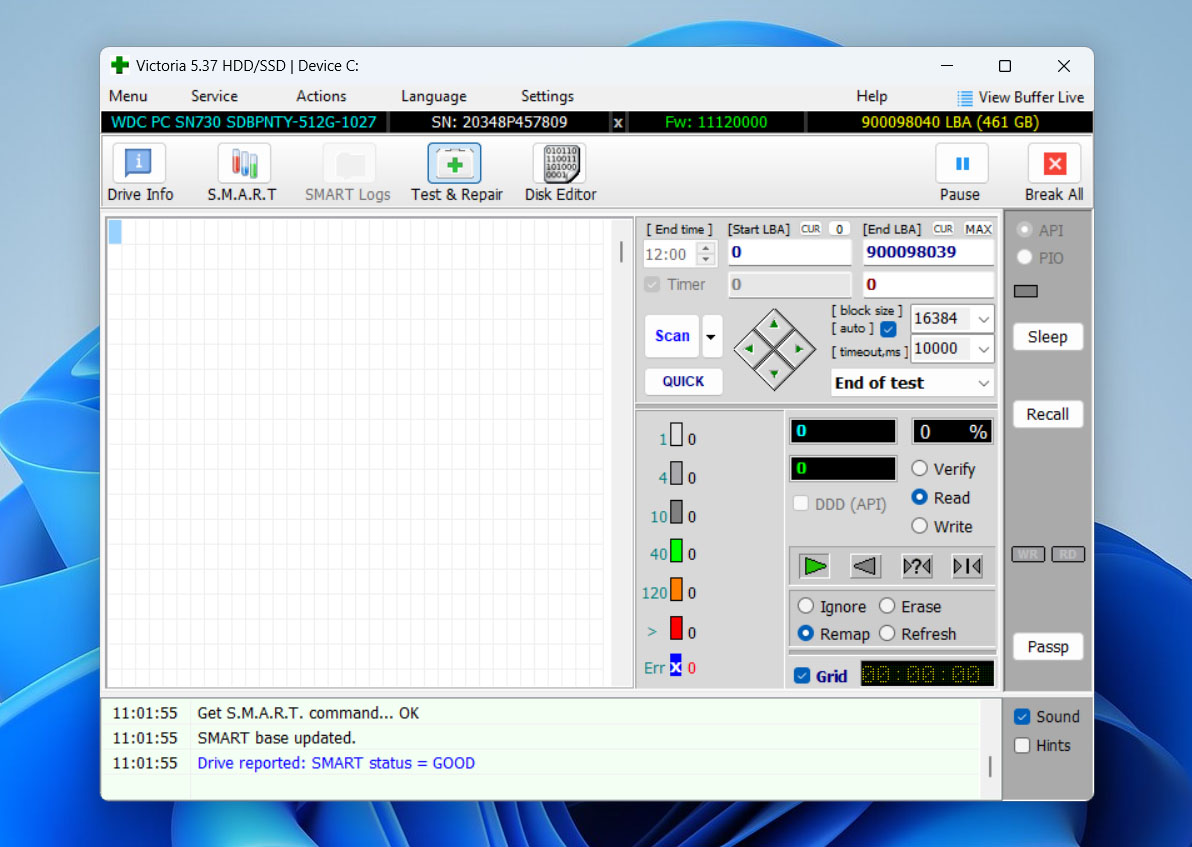Click the green 40 ms block swatch
The width and height of the screenshot is (1192, 847).
click(676, 550)
